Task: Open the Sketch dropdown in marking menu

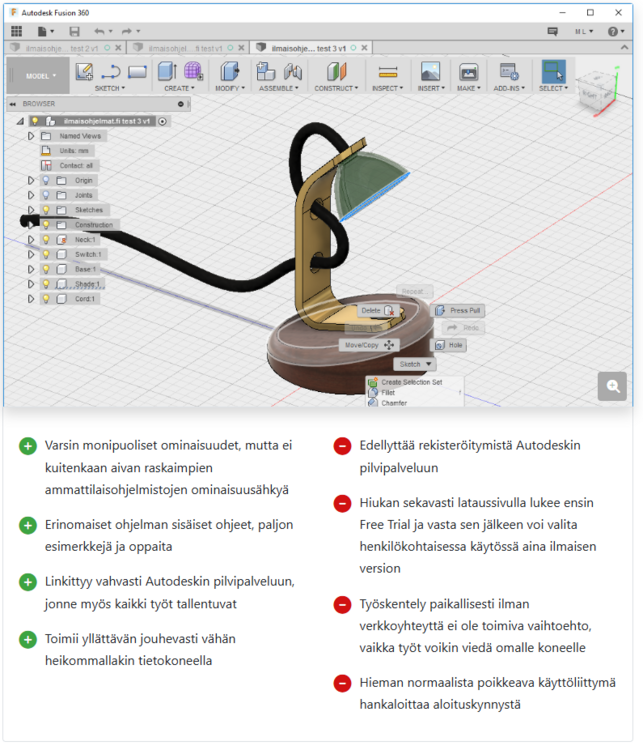Action: tap(415, 364)
